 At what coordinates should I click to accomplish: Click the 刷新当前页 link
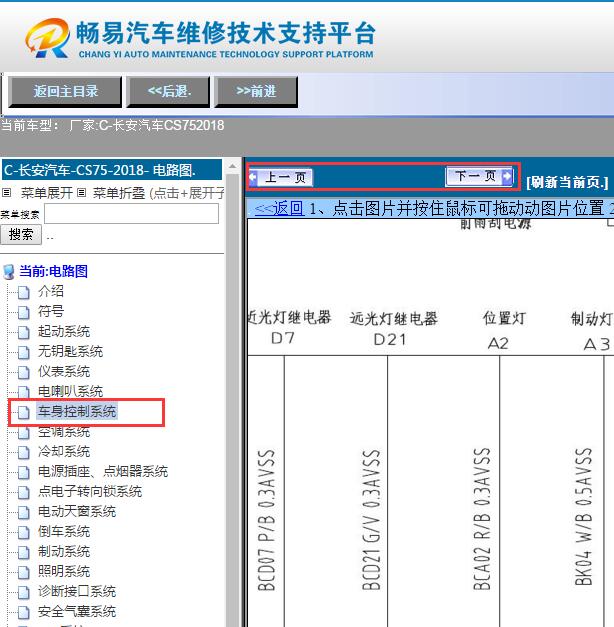567,183
